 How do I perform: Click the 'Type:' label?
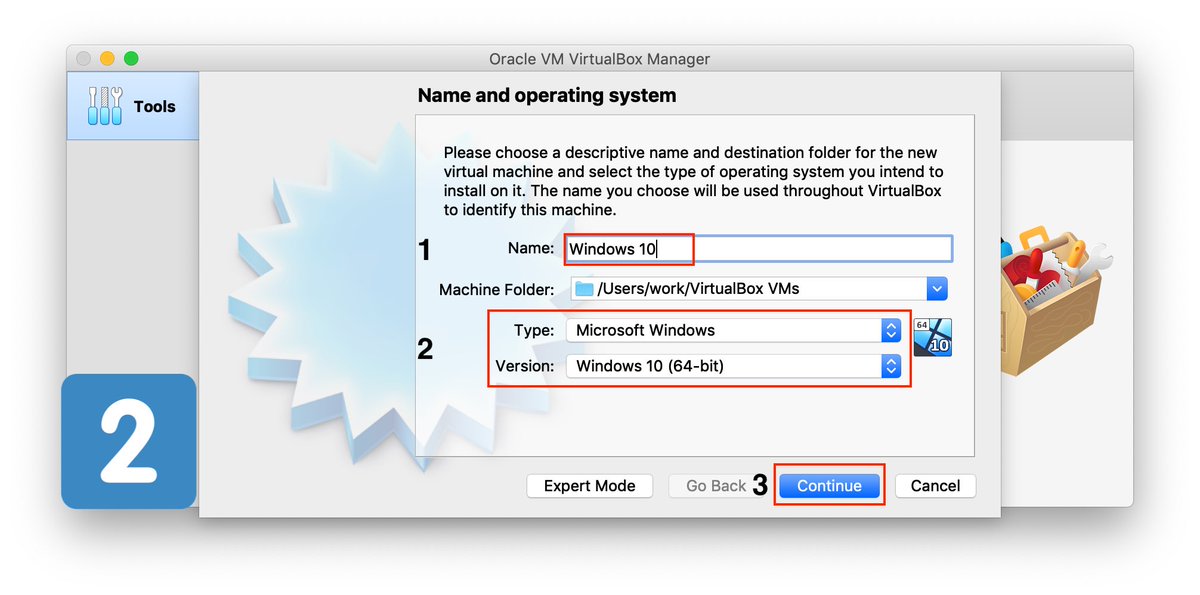pos(534,330)
